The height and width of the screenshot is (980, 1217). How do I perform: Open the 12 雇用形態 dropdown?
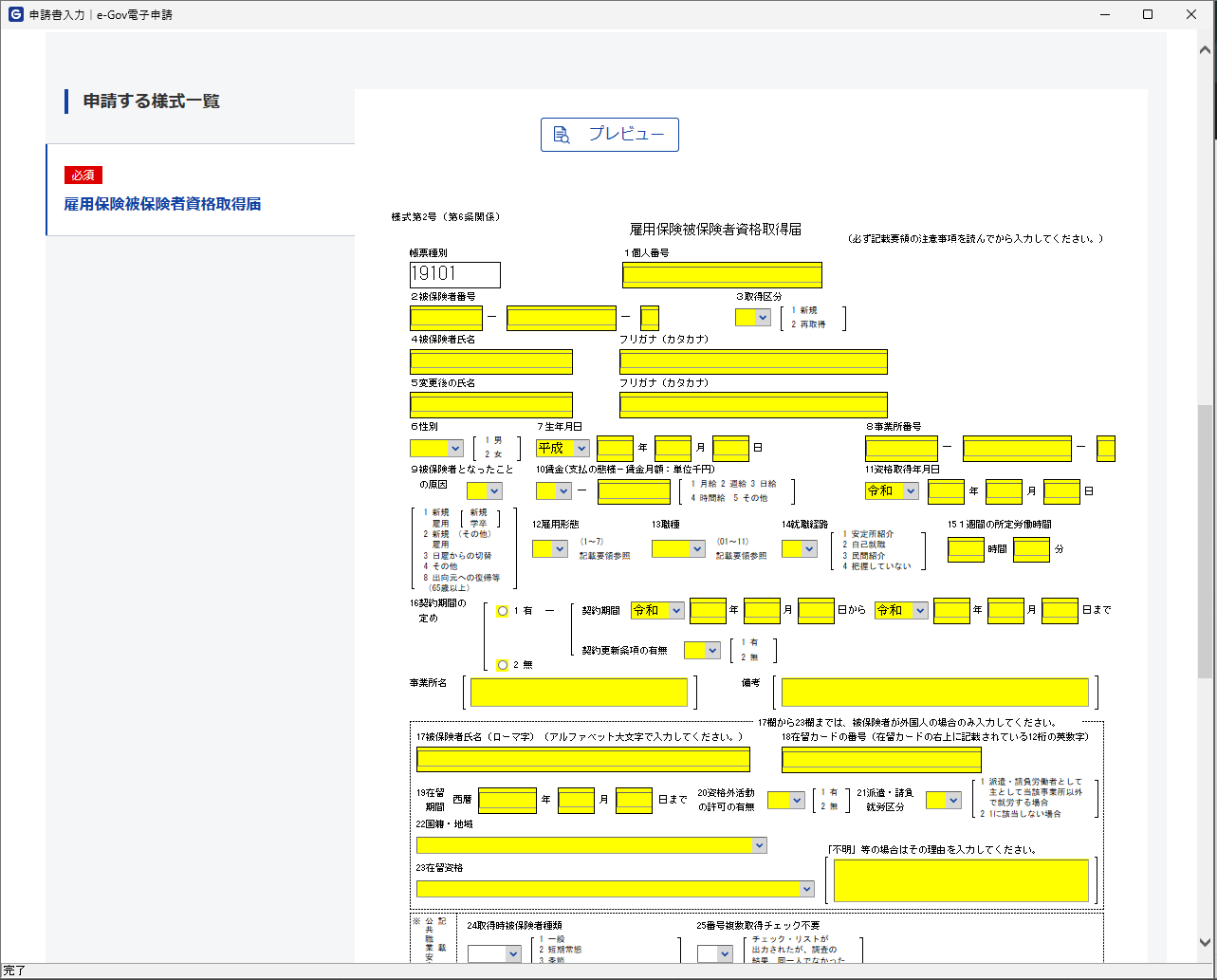[x=550, y=548]
